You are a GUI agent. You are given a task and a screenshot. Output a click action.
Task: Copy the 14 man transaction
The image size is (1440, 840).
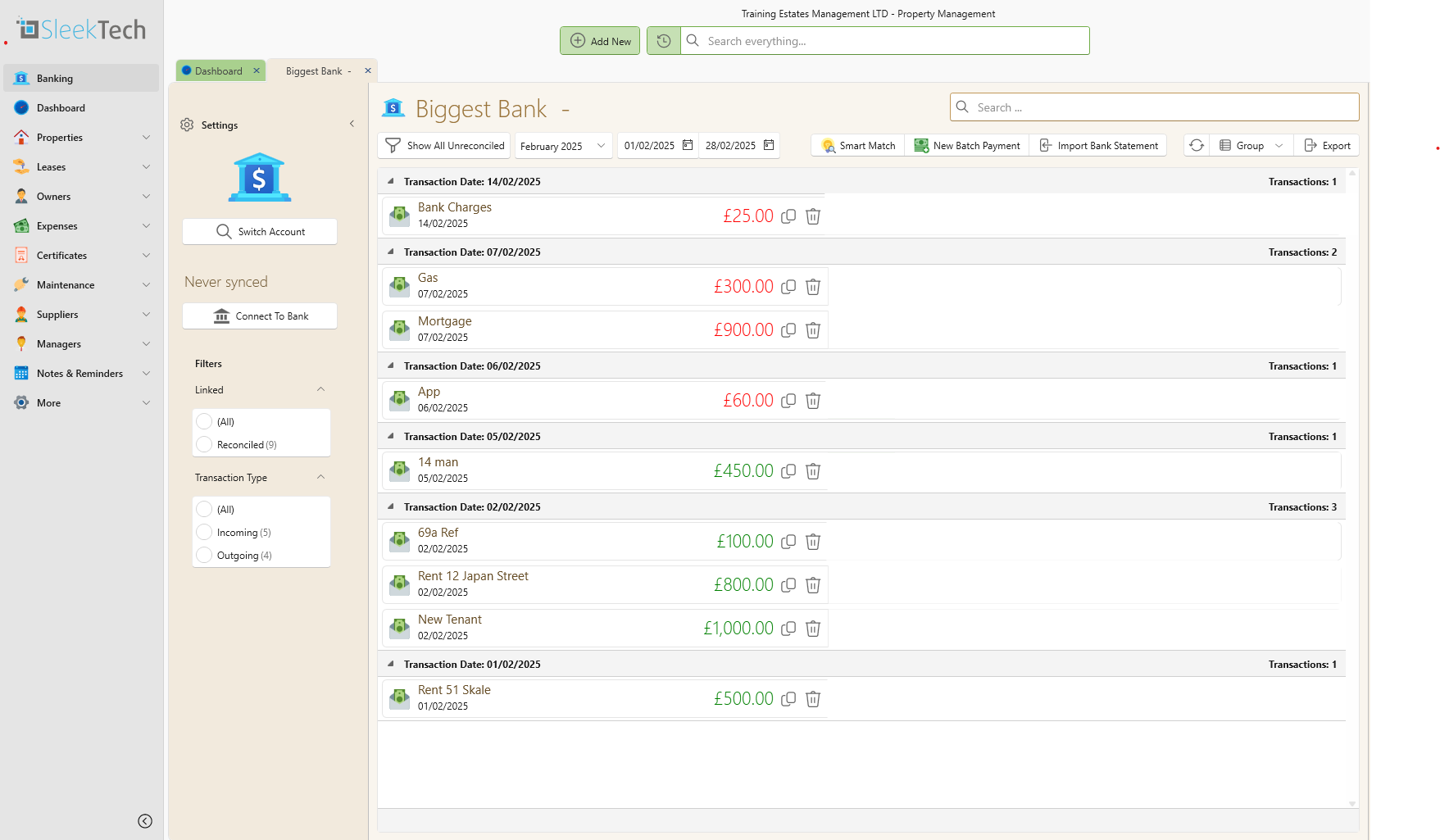[788, 471]
